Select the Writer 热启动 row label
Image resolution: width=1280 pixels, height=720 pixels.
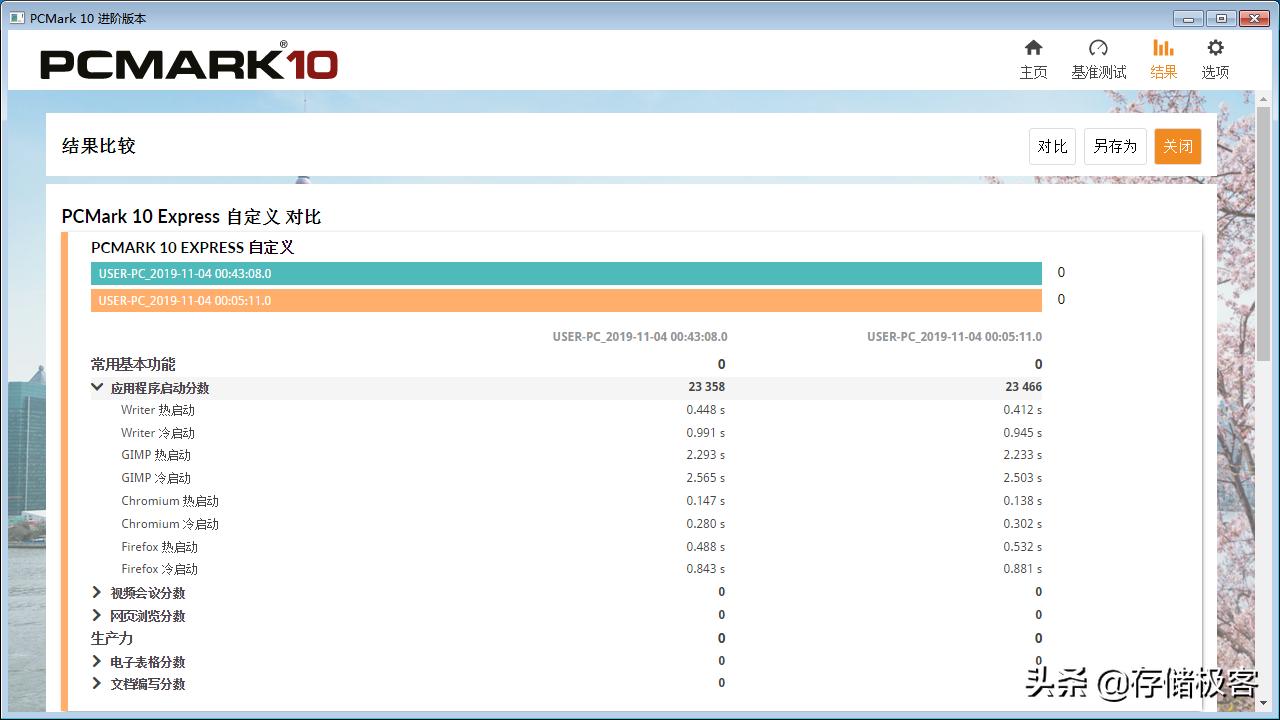click(x=158, y=410)
